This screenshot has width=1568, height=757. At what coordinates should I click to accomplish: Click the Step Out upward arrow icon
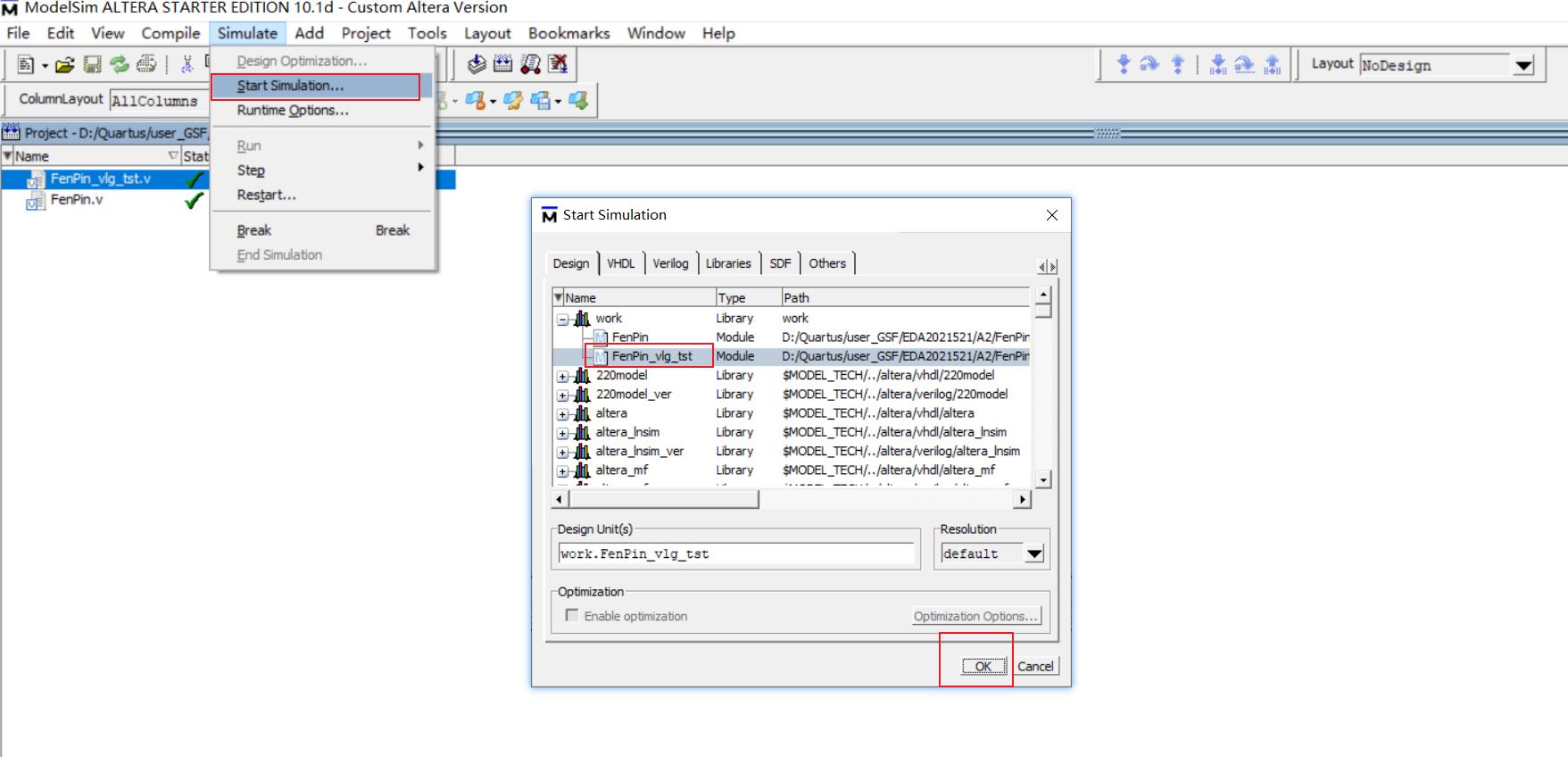coord(1178,64)
